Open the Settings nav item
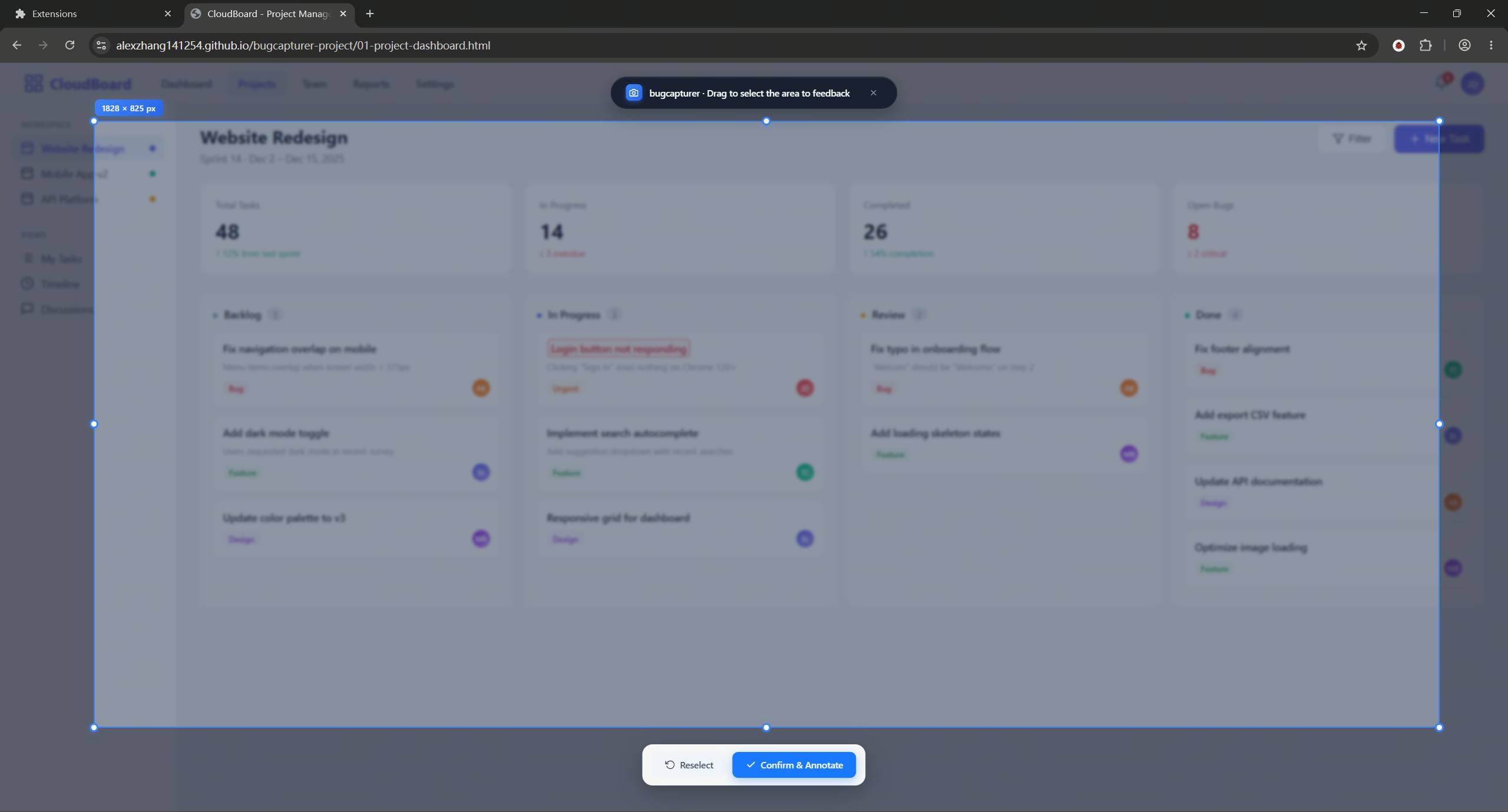 pyautogui.click(x=435, y=84)
